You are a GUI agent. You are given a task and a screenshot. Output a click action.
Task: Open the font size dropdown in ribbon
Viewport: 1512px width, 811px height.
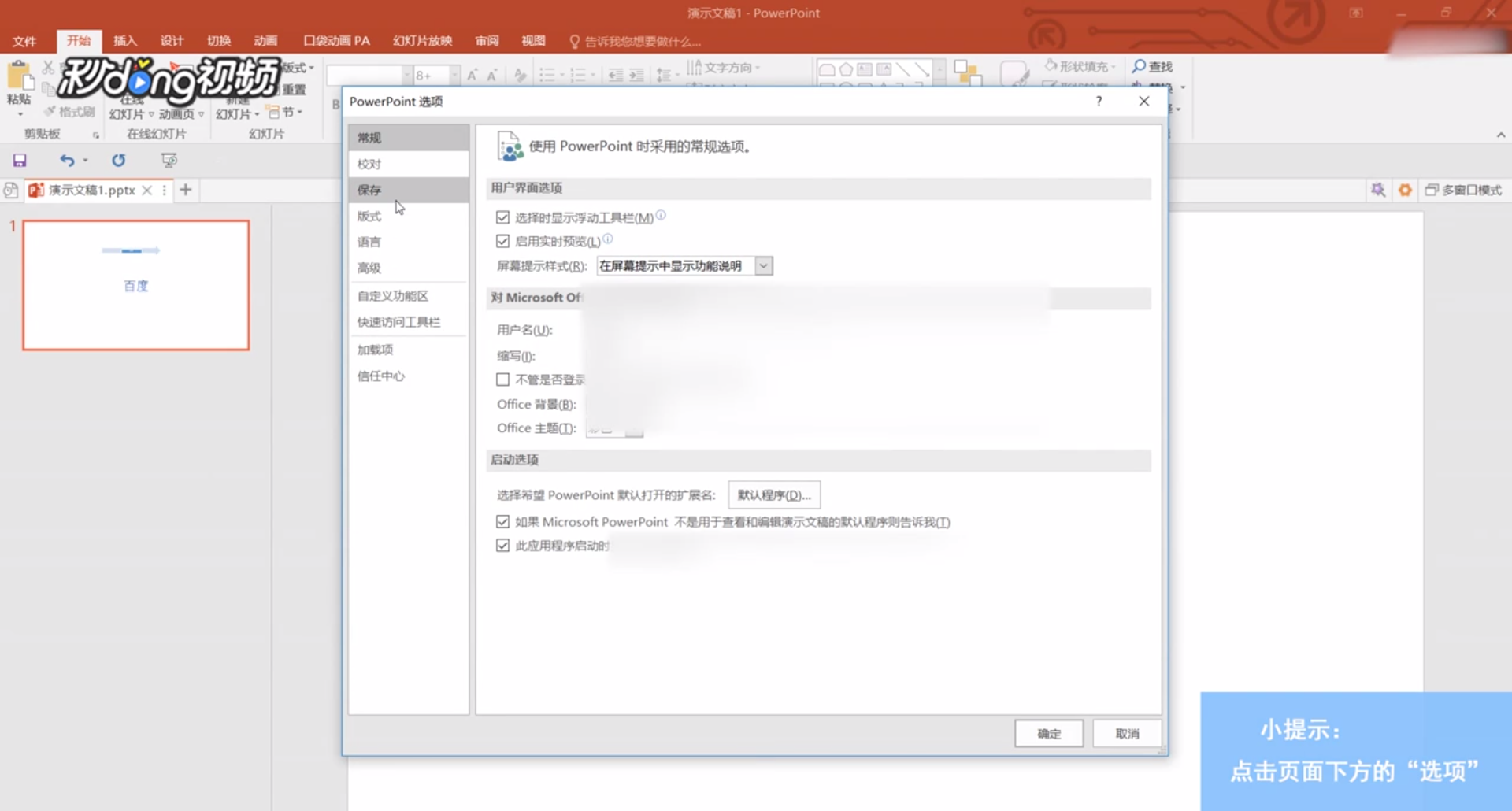coord(454,75)
